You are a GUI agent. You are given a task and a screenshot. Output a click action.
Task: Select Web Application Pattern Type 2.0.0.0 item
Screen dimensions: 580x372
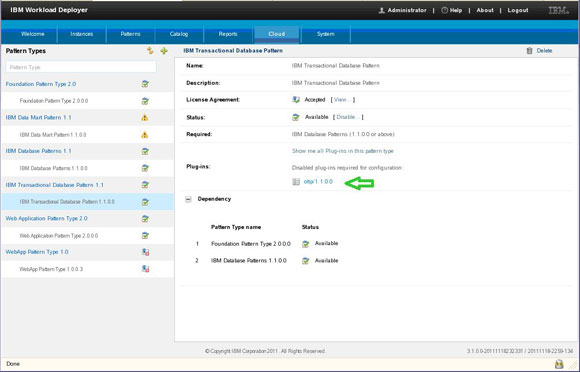58,236
